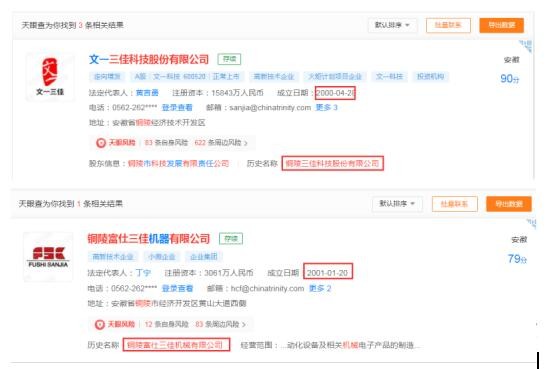Open the 文一三佳 company logo
546x369 pixels.
pos(50,77)
